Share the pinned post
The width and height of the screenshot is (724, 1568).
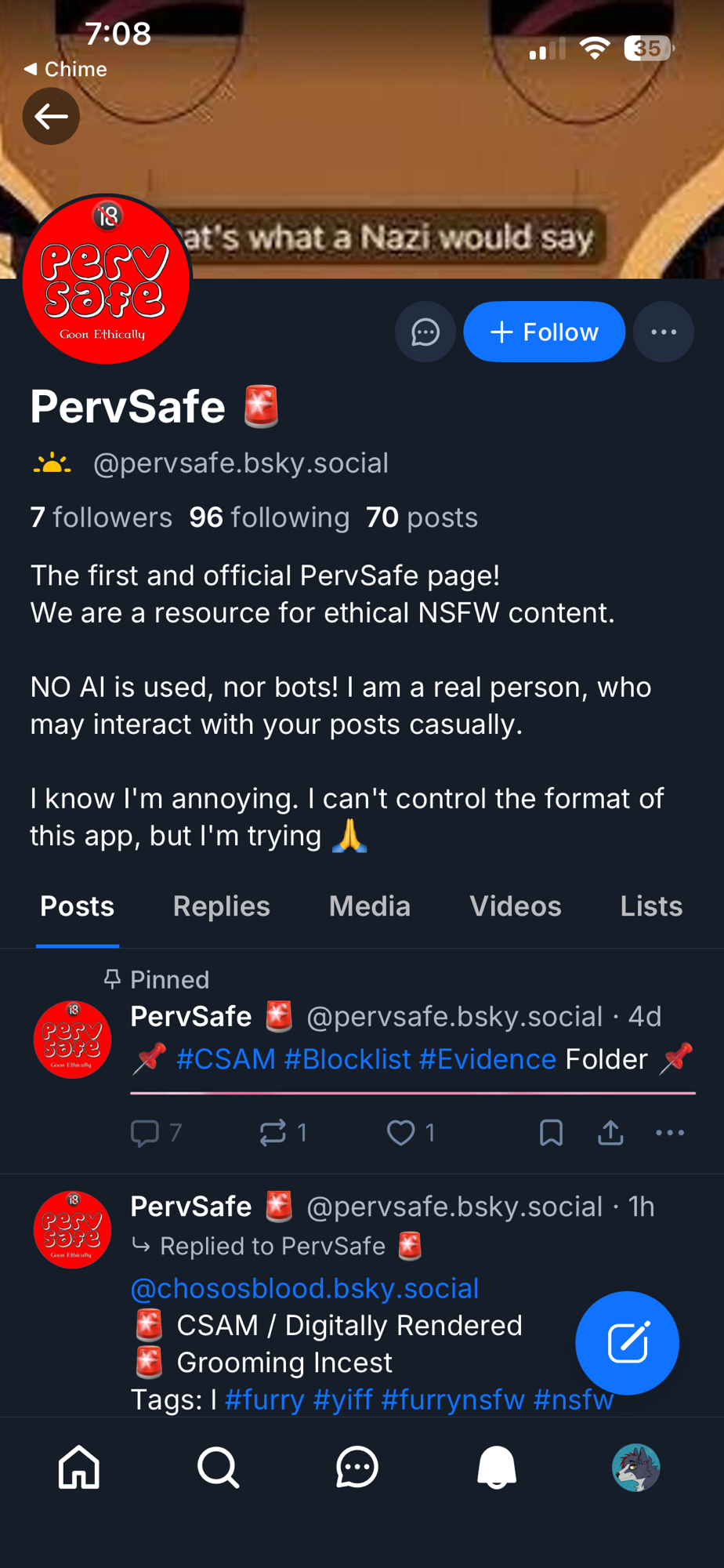click(610, 1133)
